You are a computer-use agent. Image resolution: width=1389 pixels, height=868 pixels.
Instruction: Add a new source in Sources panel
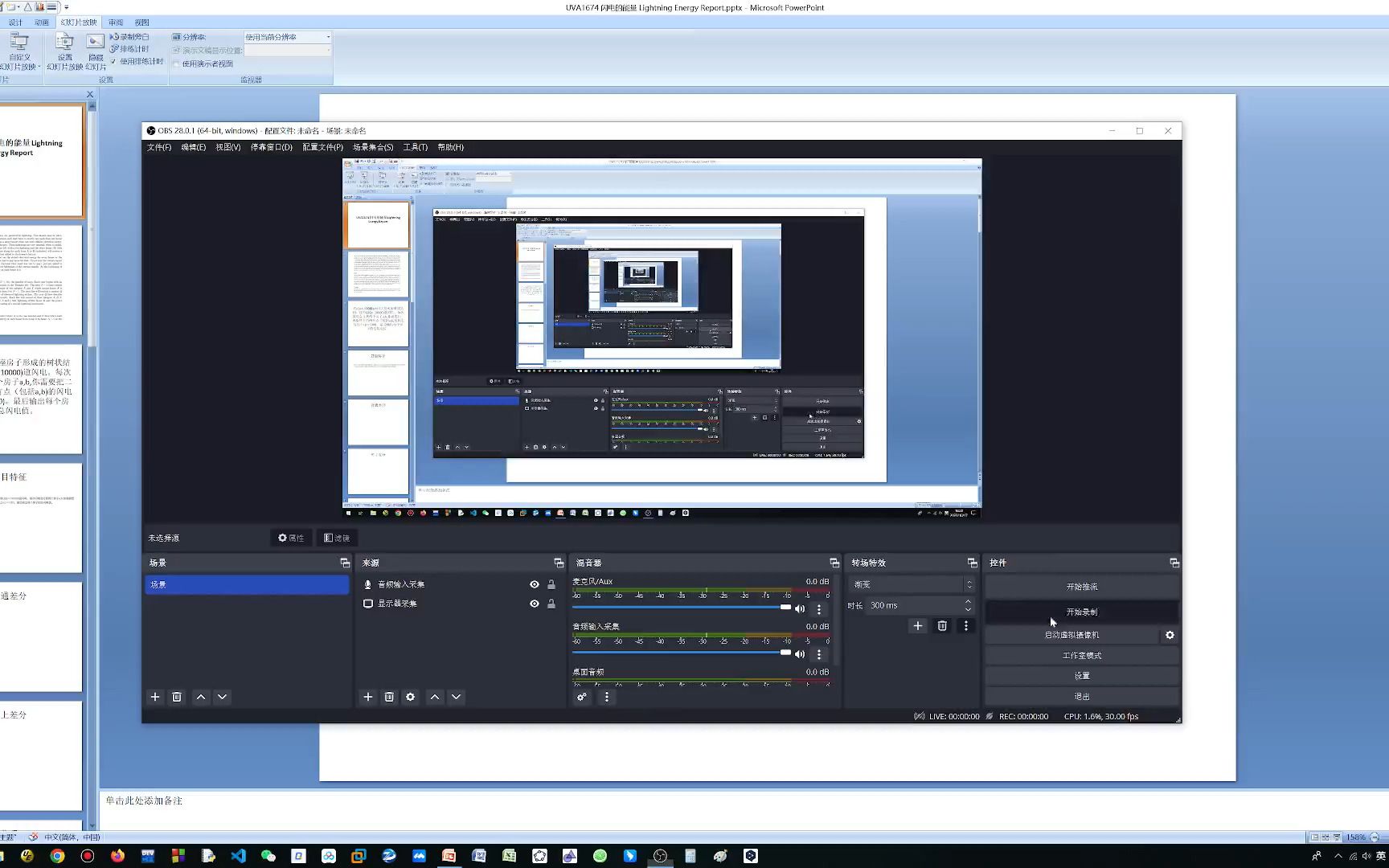(x=368, y=697)
